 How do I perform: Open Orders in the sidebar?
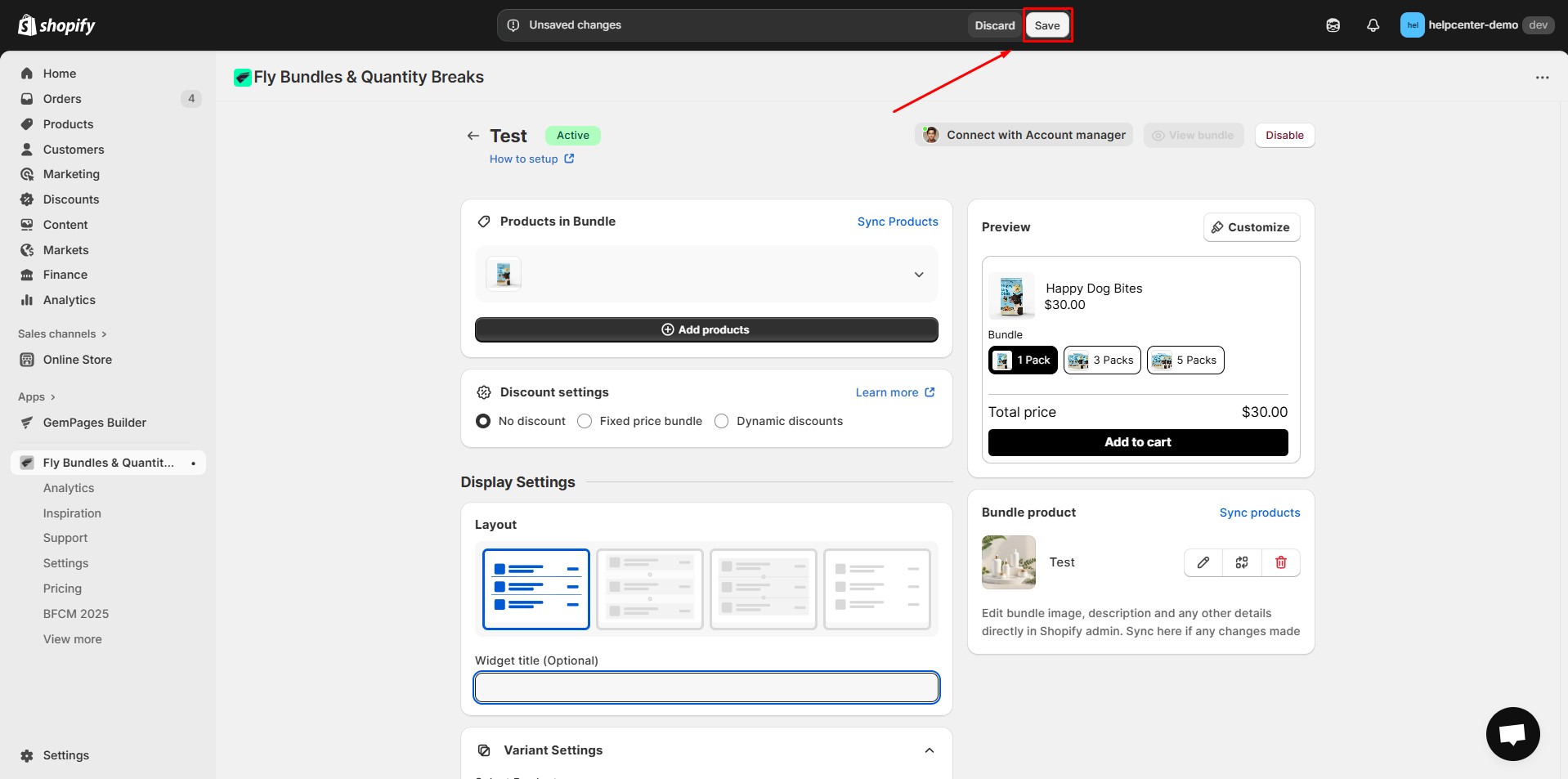[62, 99]
